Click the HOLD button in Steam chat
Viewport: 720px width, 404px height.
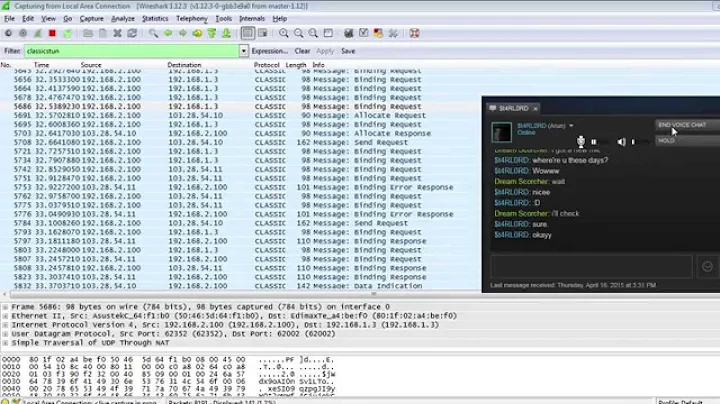click(687, 140)
